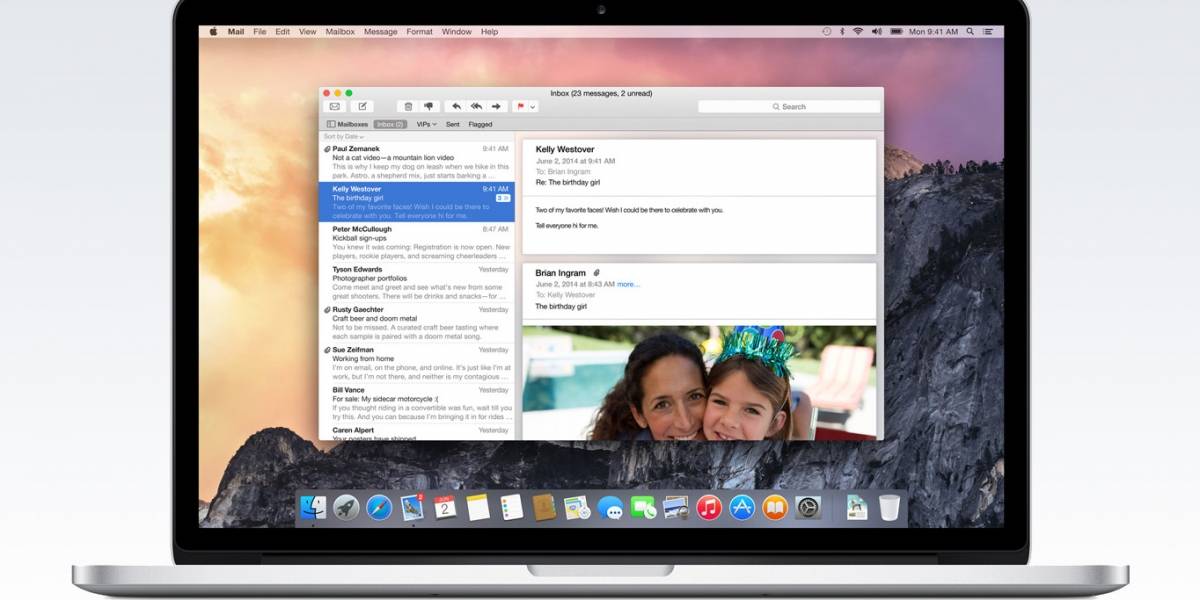Open the Edit menu
Viewport: 1200px width, 600px height.
point(283,31)
